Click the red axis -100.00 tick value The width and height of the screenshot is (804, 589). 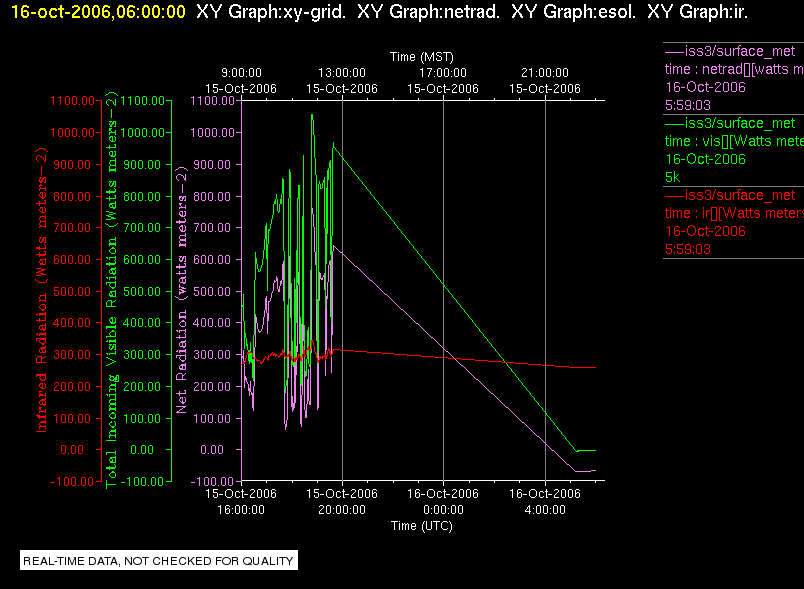[72, 481]
